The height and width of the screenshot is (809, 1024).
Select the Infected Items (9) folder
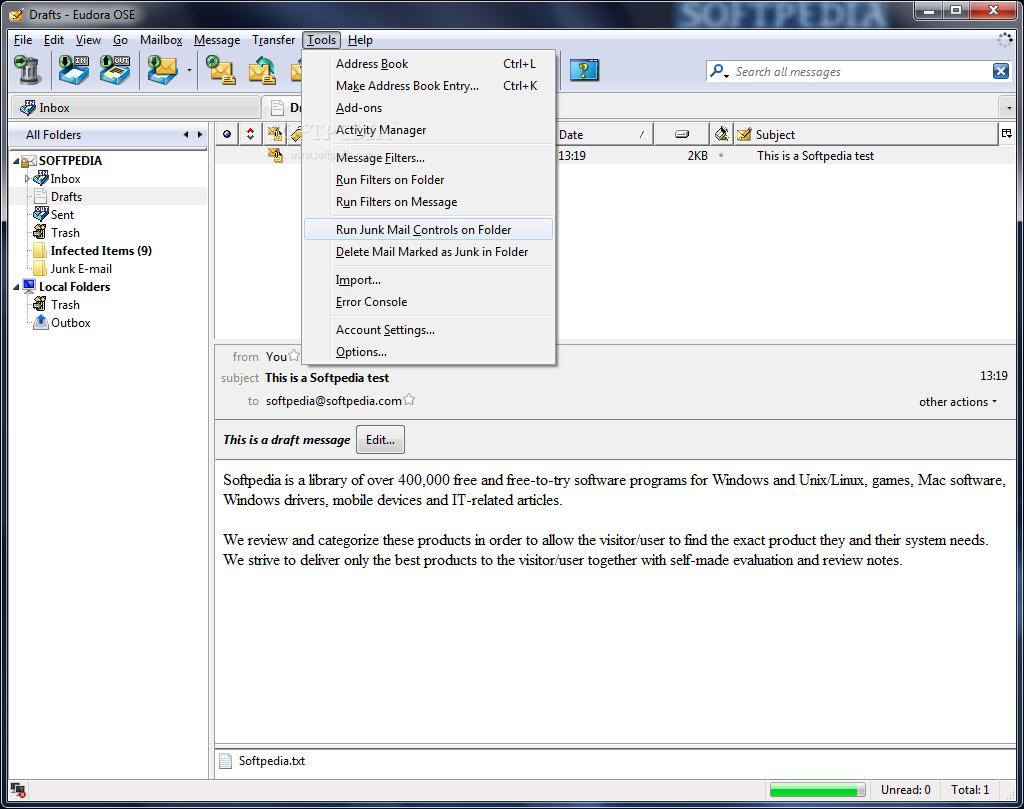coord(101,251)
